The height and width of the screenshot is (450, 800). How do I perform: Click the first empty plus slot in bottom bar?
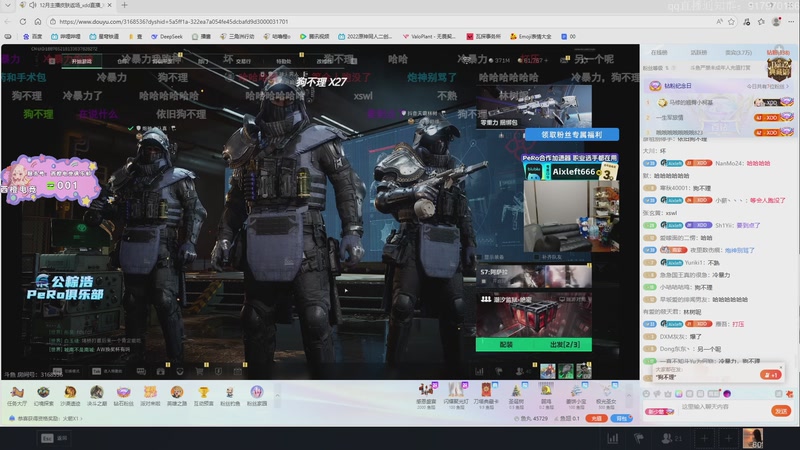click(704, 438)
